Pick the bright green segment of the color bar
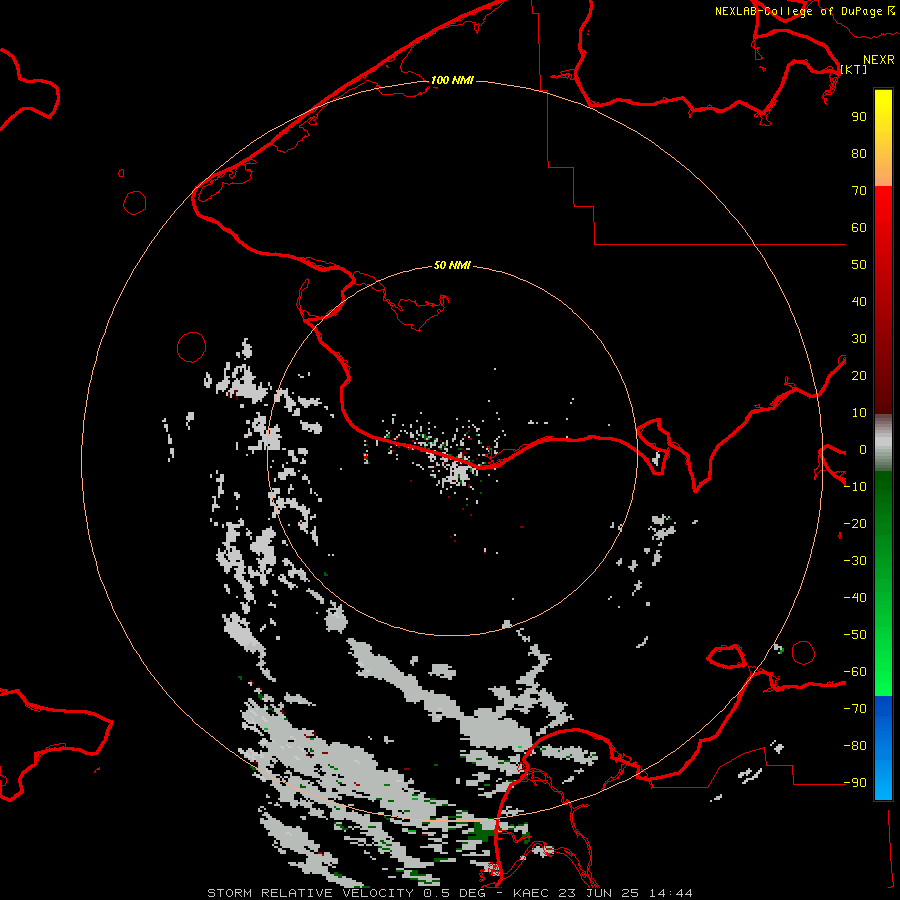 [x=883, y=584]
